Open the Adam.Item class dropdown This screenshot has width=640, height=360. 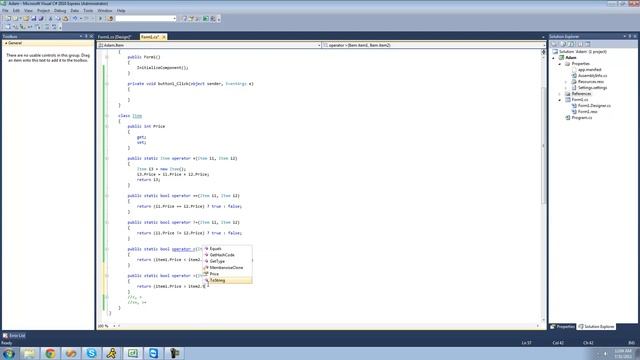click(209, 45)
